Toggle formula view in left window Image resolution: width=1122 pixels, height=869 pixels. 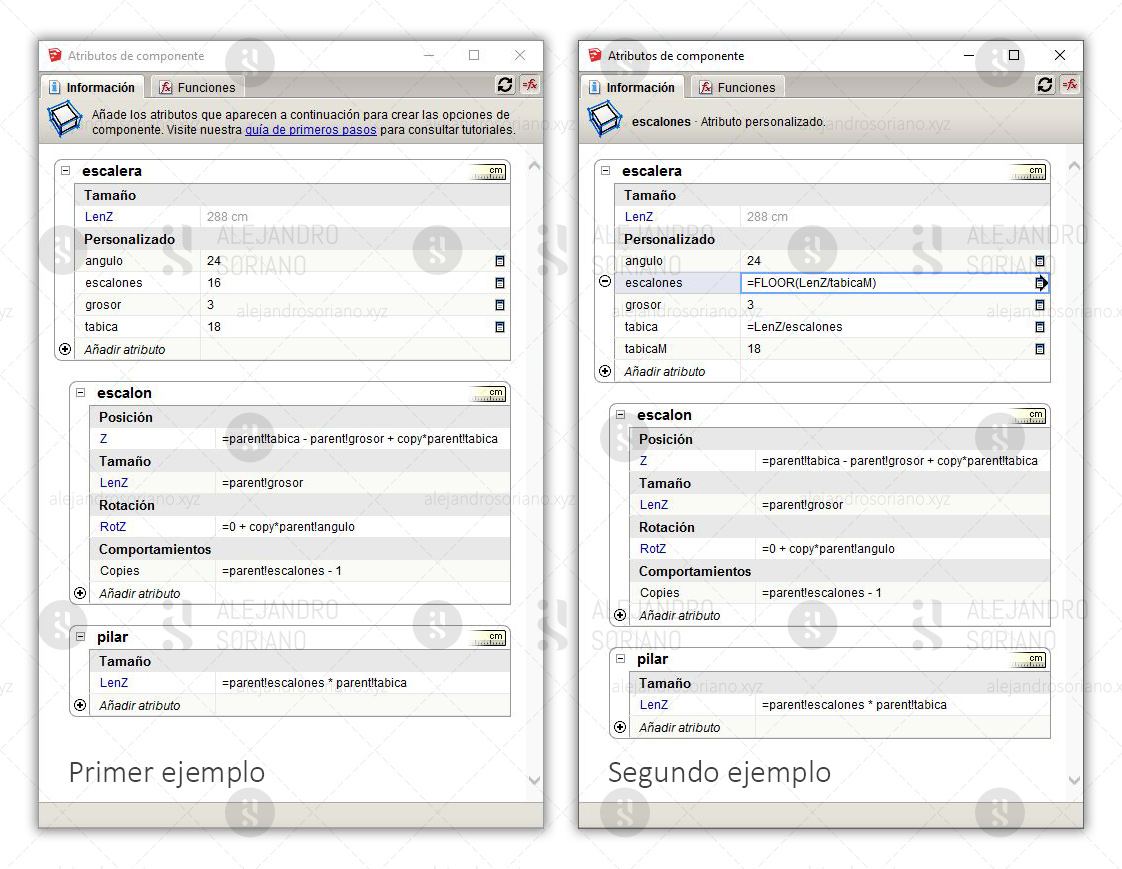(x=530, y=84)
